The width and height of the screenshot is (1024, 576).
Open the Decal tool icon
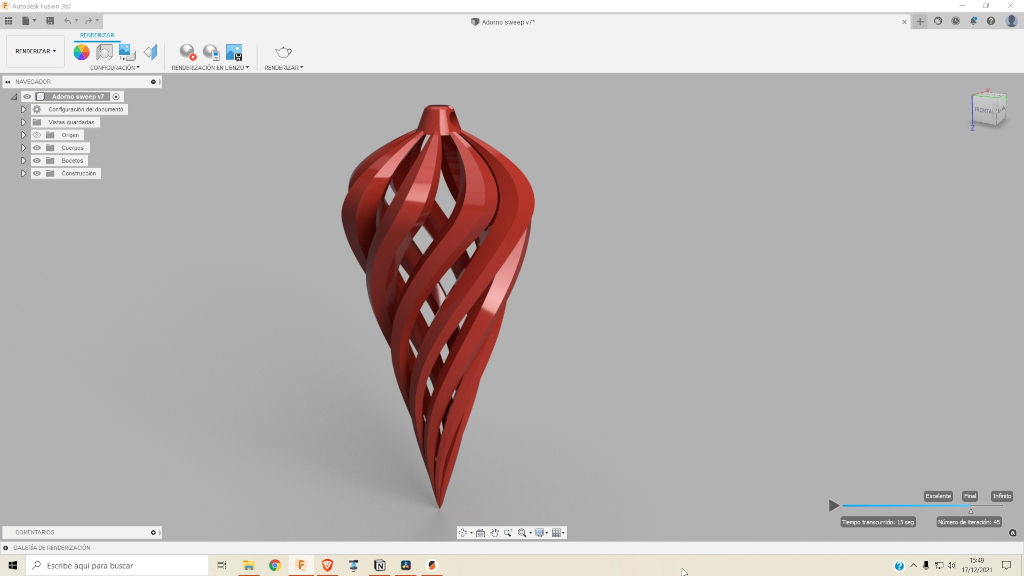127,52
